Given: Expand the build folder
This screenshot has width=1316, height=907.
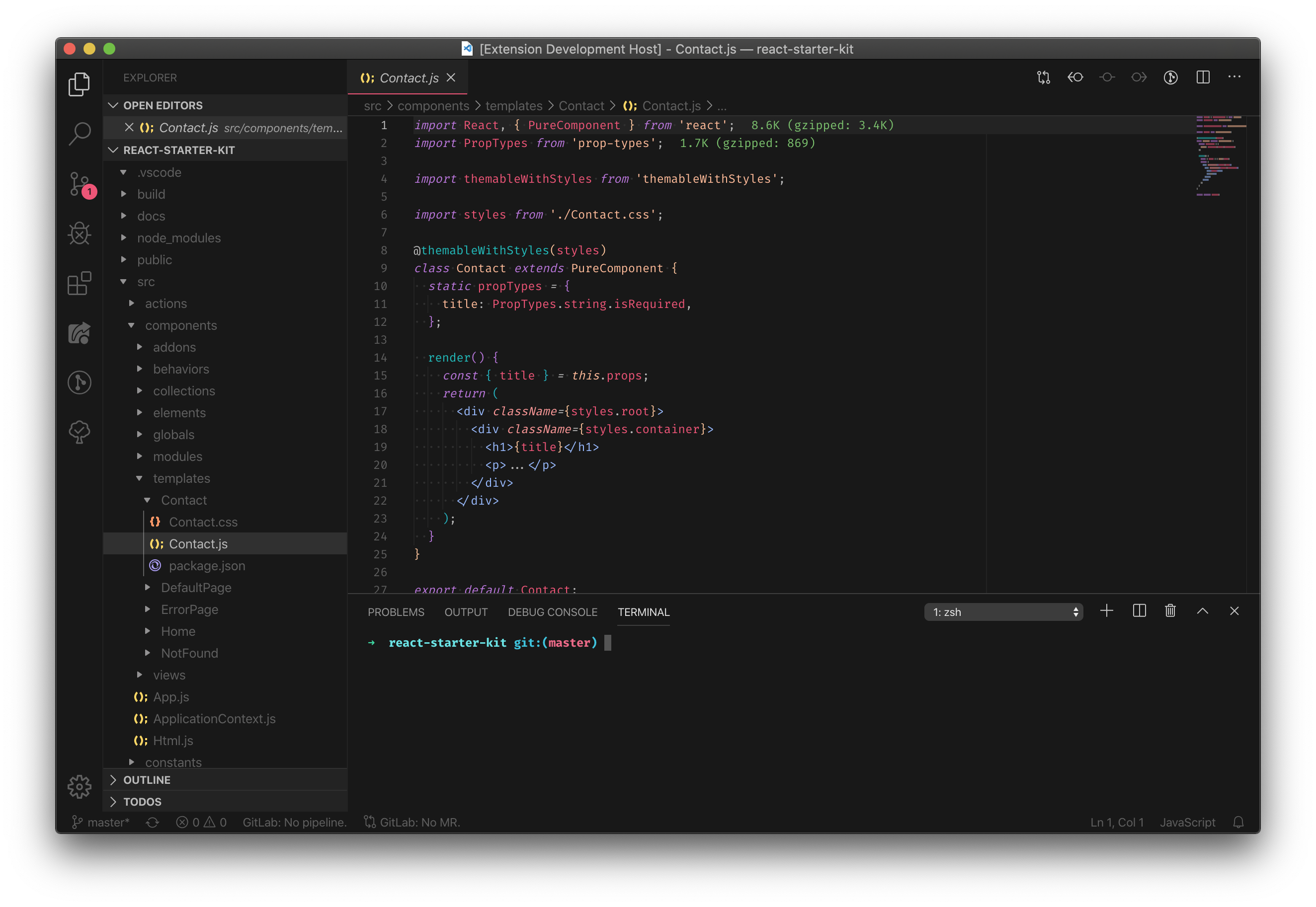Looking at the screenshot, I should pos(225,194).
